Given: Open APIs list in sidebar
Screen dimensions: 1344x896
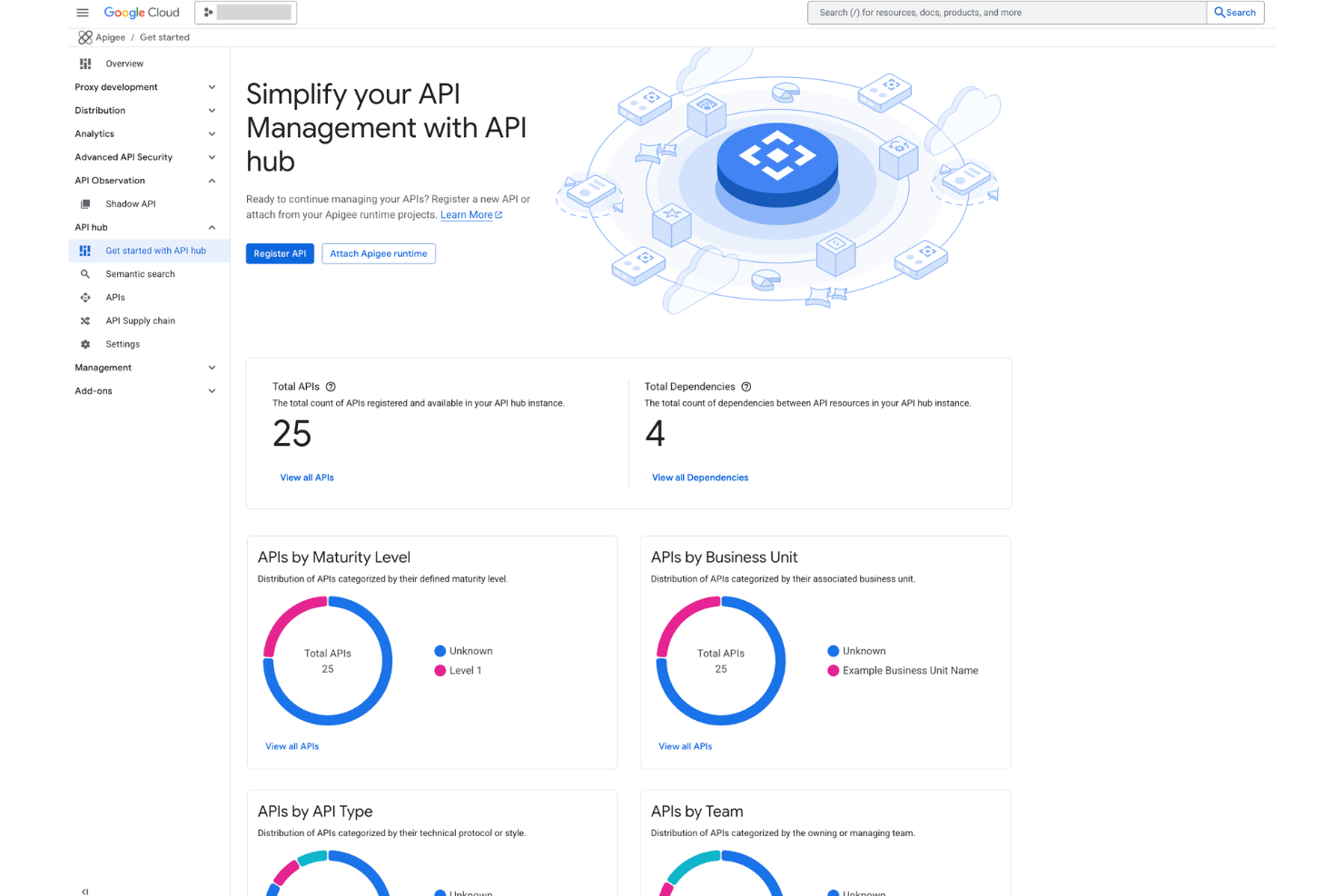Looking at the screenshot, I should [115, 298].
